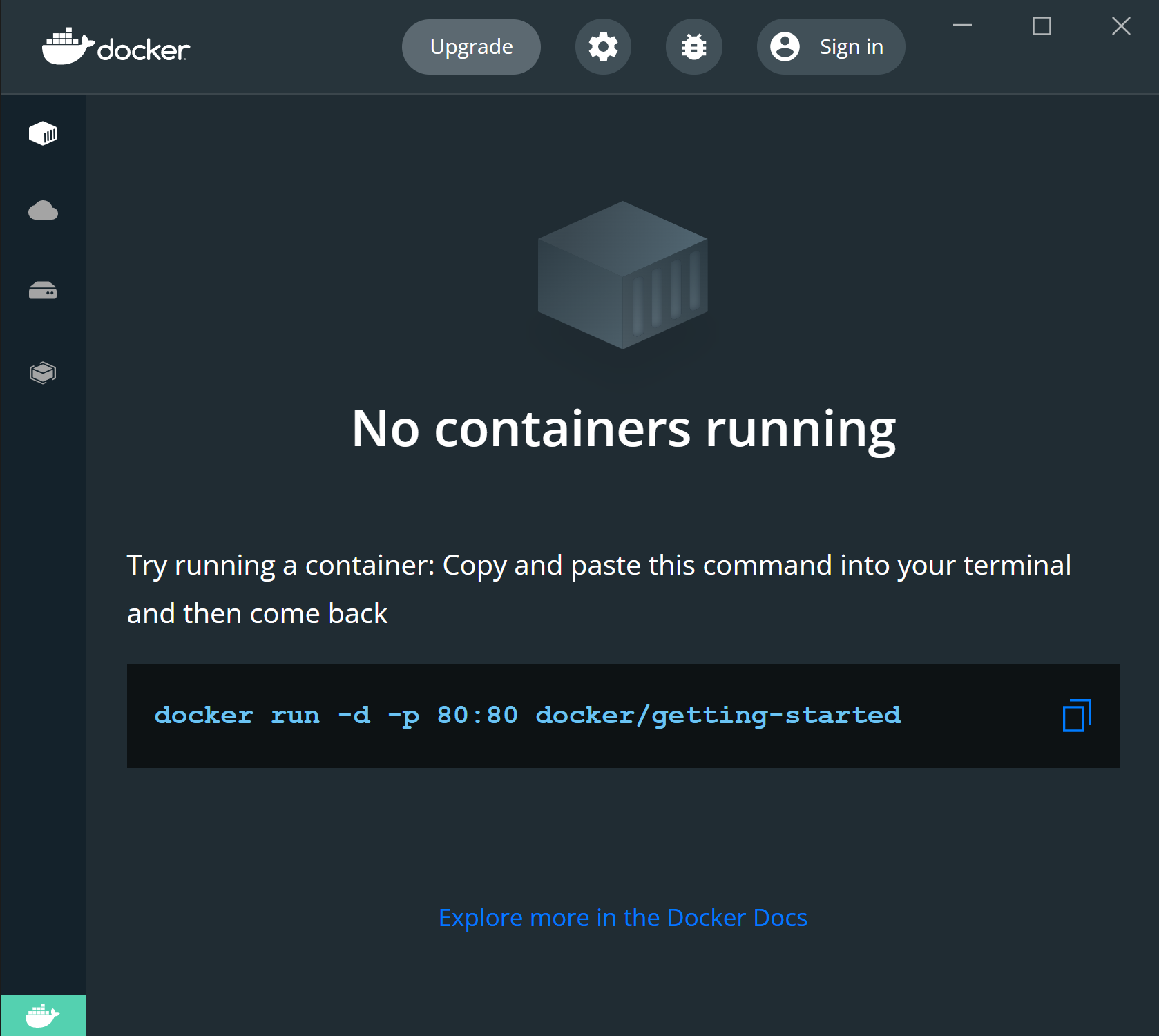Click the docker run command text
1159x1036 pixels.
tap(528, 716)
